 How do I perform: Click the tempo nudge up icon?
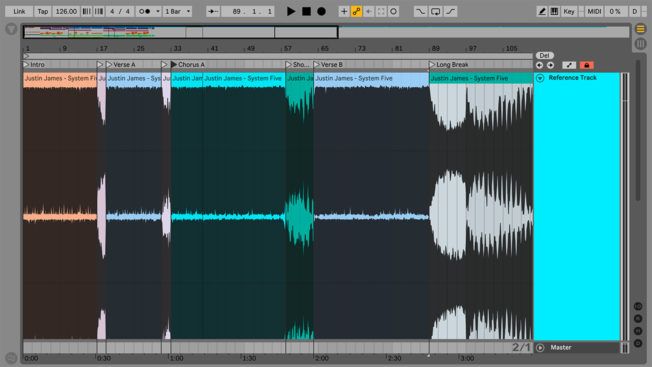click(x=99, y=11)
